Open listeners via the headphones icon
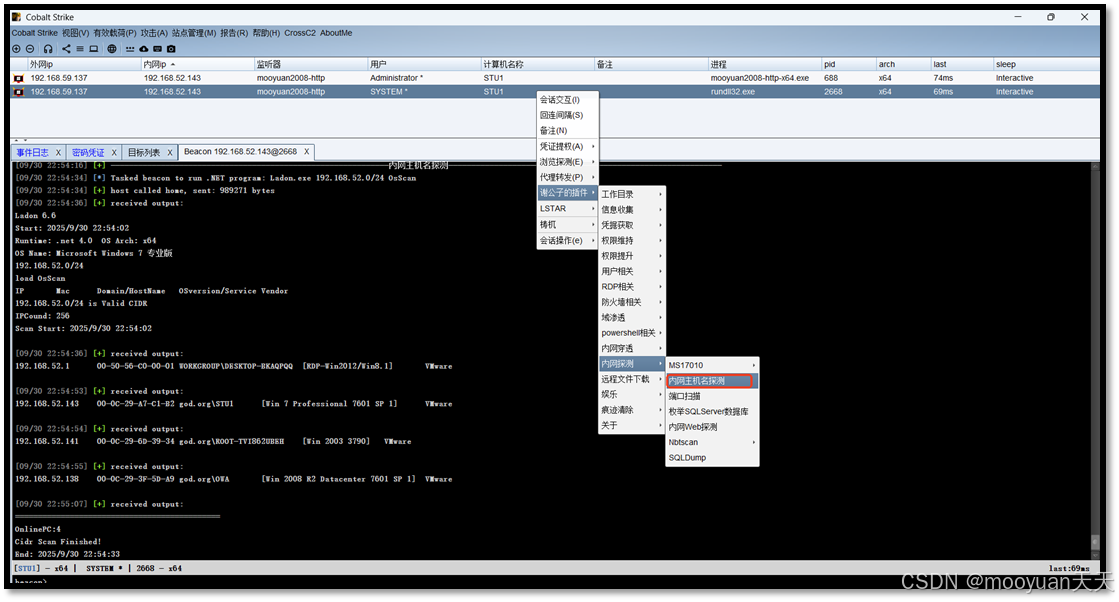Viewport: 1119px width, 602px height. click(x=48, y=49)
